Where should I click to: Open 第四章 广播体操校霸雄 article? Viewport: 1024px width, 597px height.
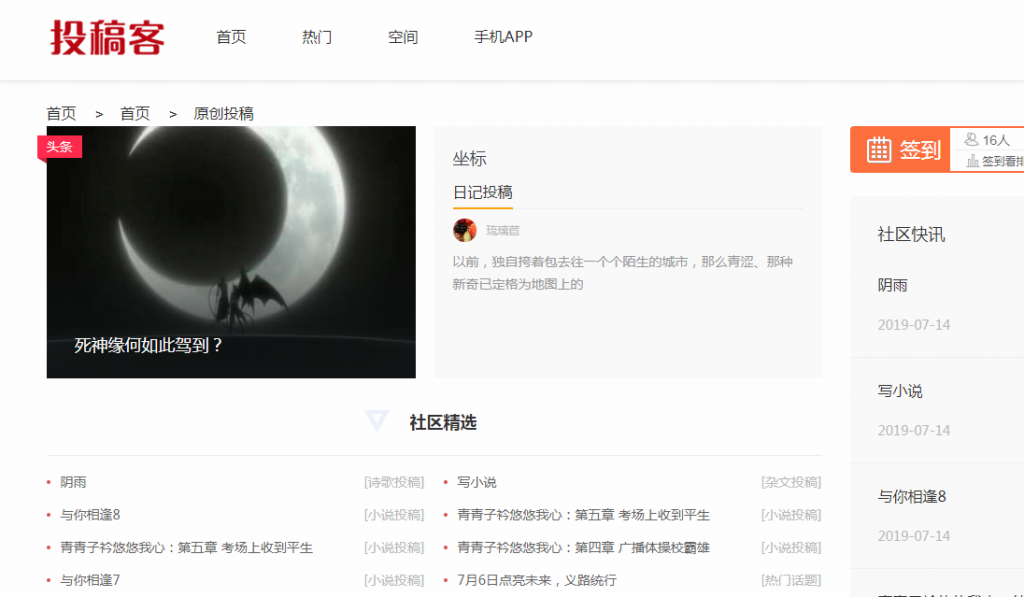pyautogui.click(x=583, y=547)
